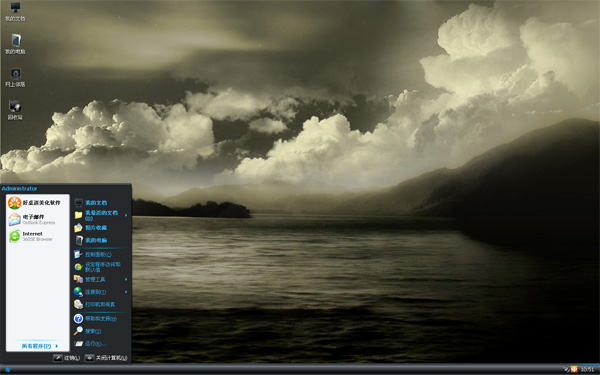Open 回收站 icon on the desktop

[x=15, y=110]
